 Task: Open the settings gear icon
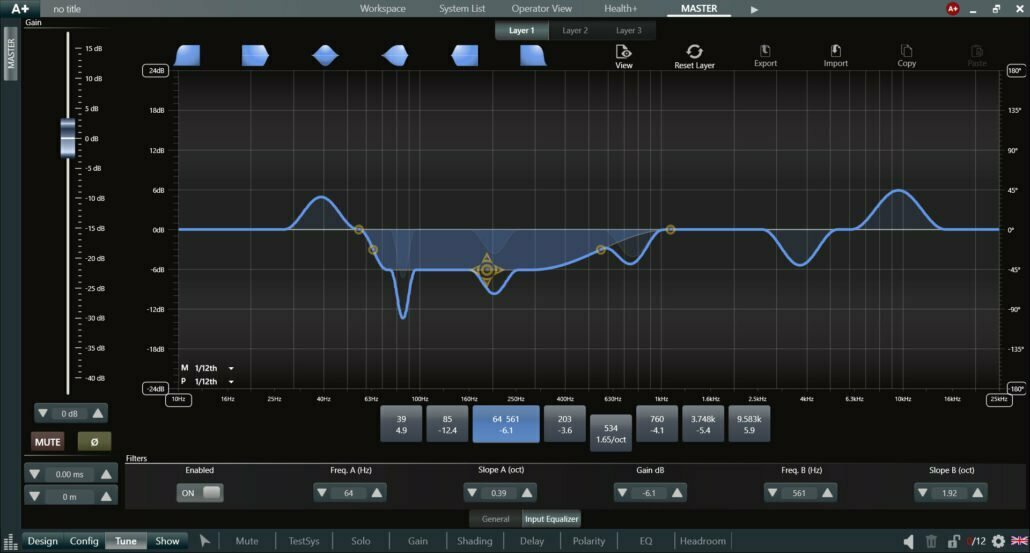coord(998,541)
